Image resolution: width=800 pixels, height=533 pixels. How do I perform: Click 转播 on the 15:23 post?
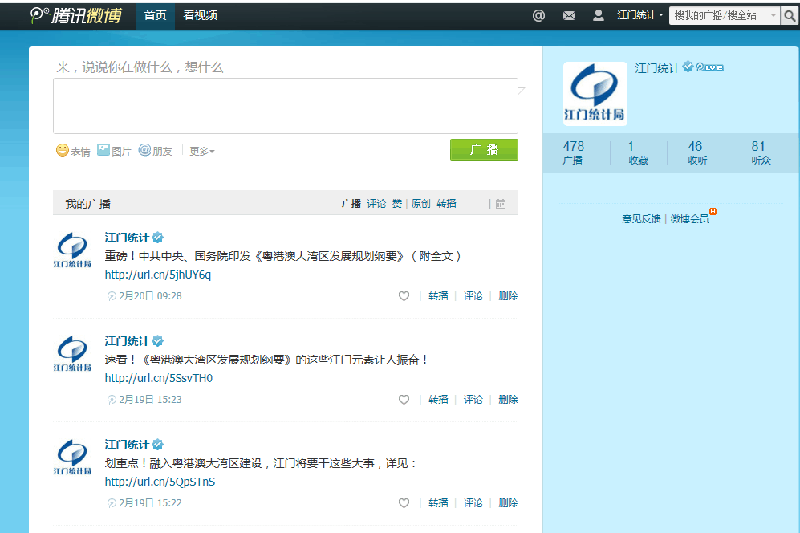pyautogui.click(x=438, y=400)
